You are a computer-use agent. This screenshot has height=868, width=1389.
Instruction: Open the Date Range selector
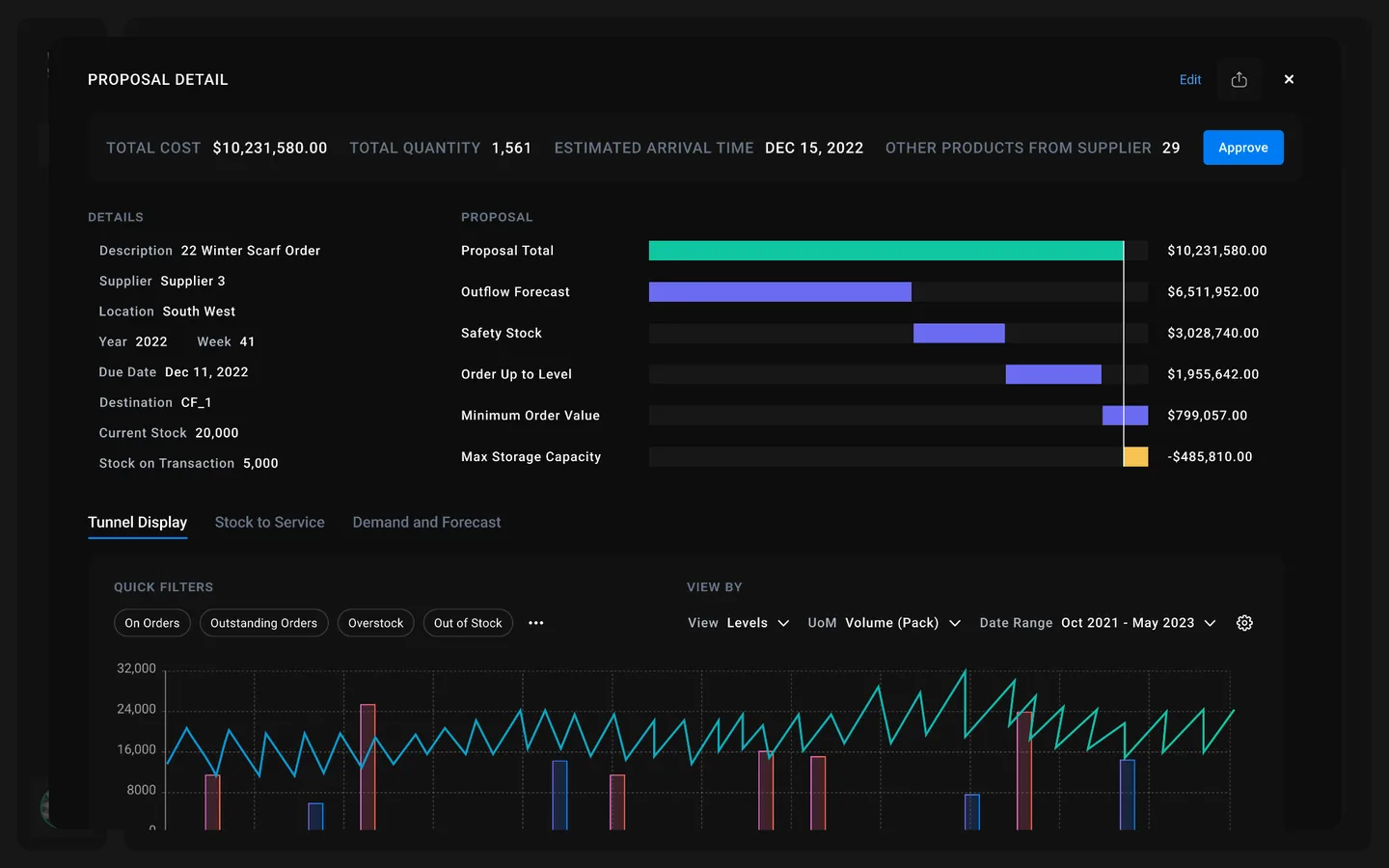[1138, 623]
